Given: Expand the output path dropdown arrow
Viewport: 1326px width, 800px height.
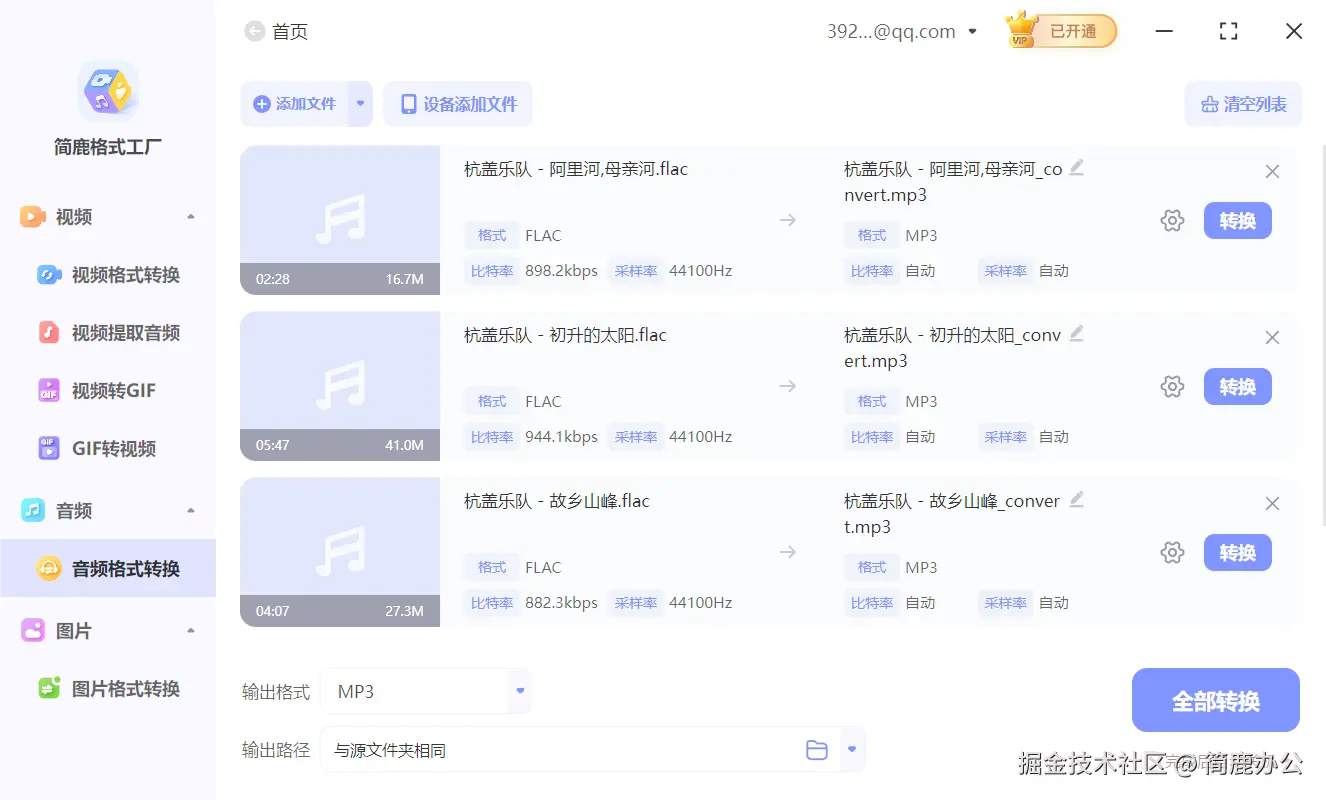Looking at the screenshot, I should pyautogui.click(x=852, y=749).
